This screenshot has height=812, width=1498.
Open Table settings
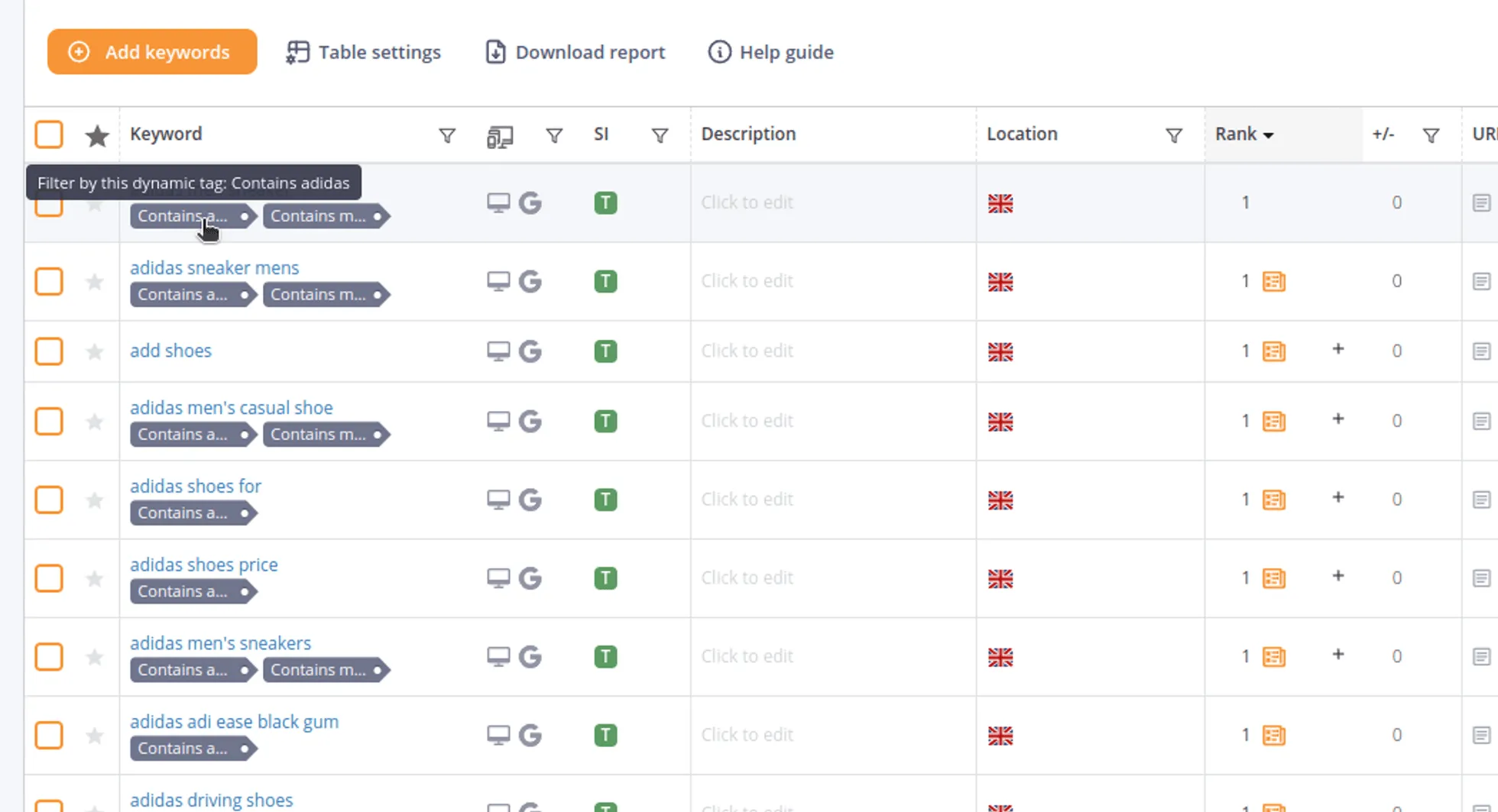click(364, 52)
